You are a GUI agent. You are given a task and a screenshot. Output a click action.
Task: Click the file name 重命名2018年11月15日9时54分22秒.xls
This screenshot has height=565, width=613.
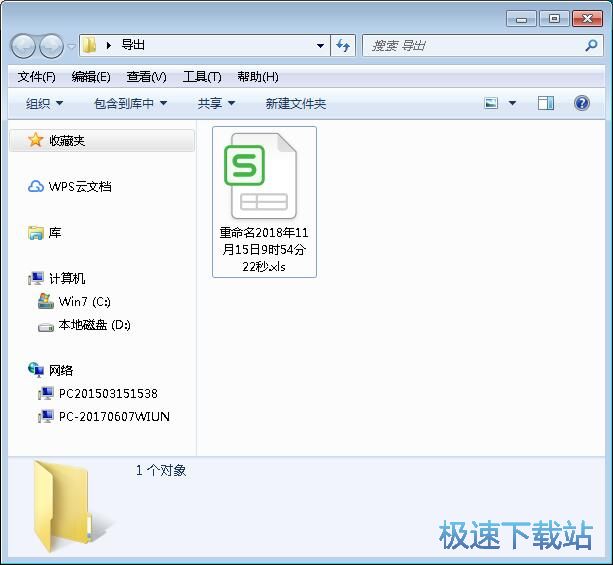click(264, 249)
